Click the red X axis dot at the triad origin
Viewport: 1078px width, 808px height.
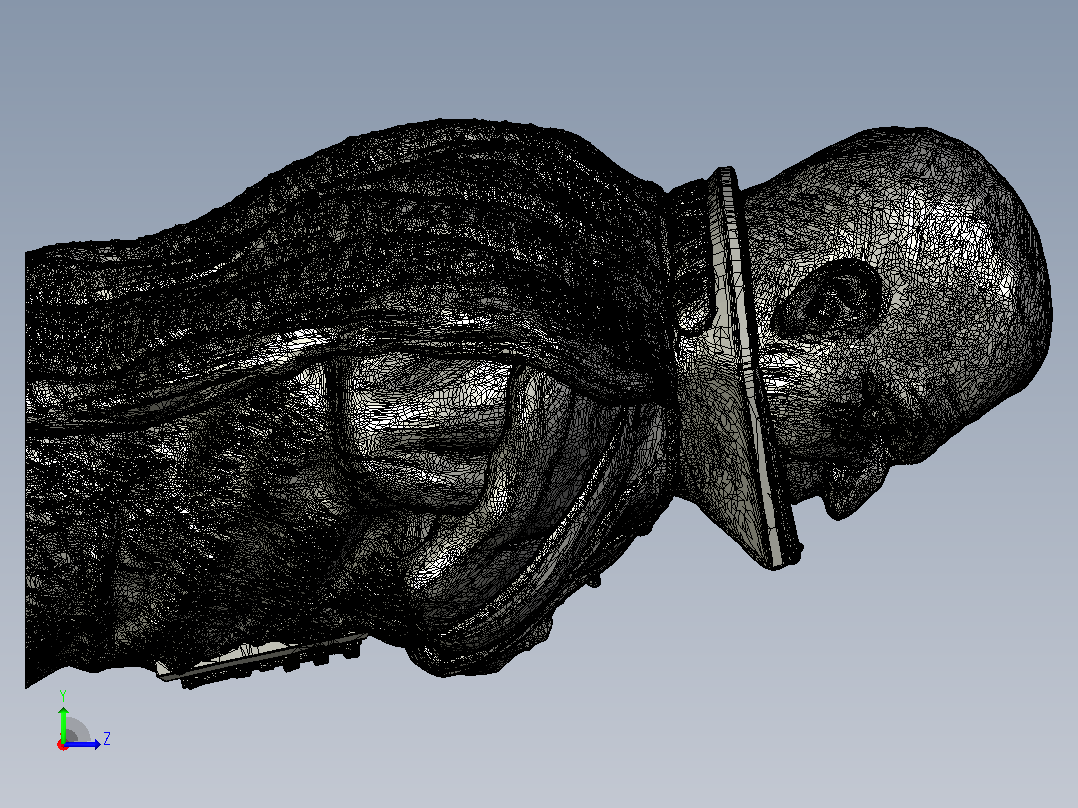[63, 745]
